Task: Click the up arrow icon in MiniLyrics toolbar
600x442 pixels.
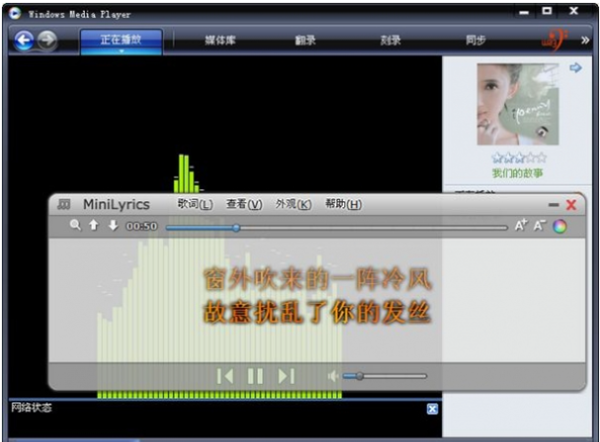Action: 94,226
